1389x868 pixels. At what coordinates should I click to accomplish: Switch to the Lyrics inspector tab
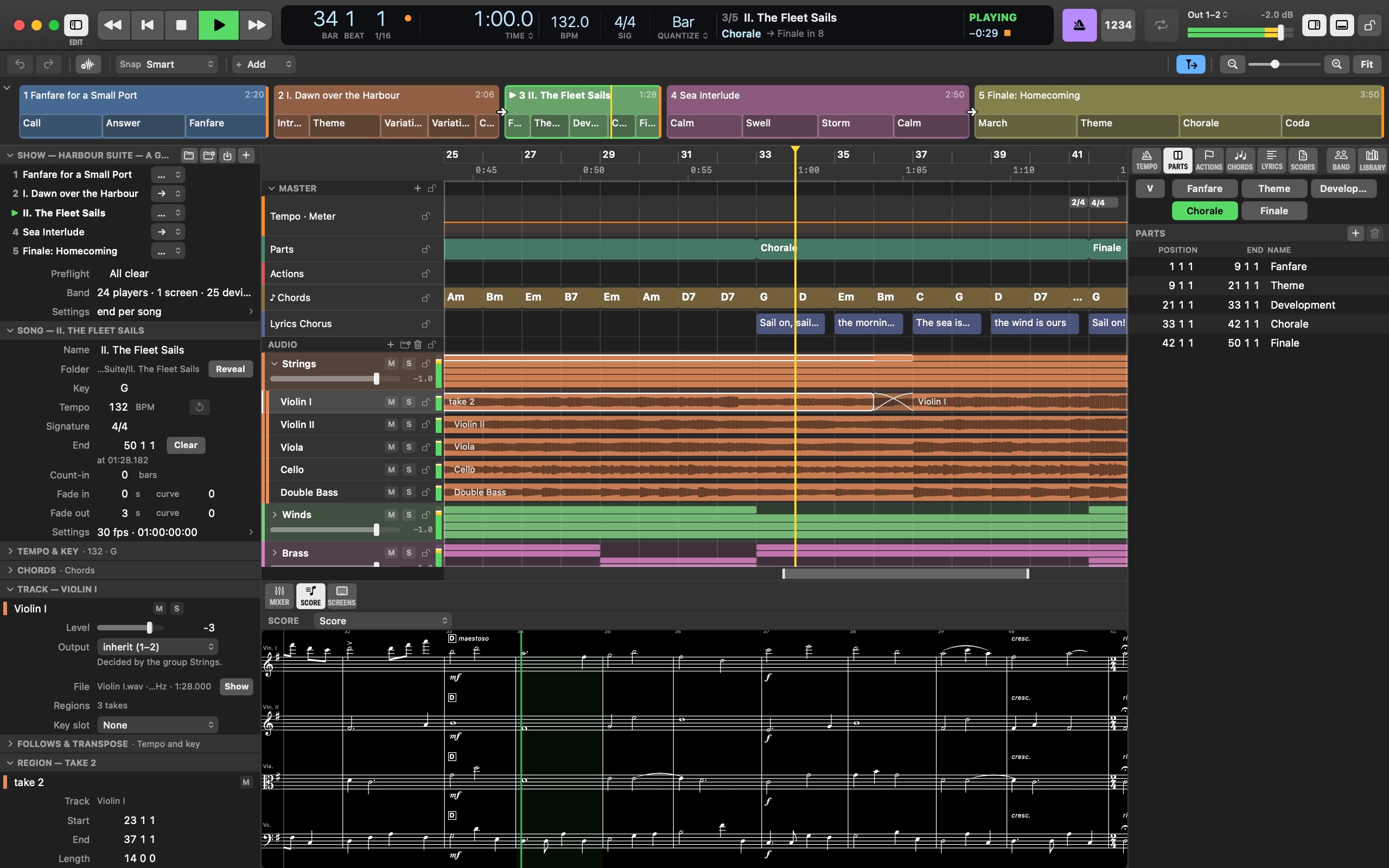click(1271, 160)
